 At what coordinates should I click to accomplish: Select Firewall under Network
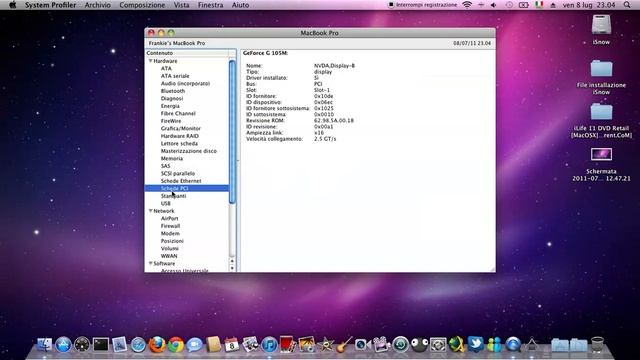170,226
